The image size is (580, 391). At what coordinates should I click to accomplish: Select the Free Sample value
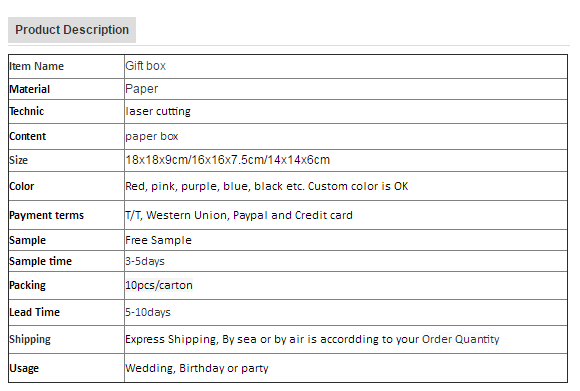[x=158, y=240]
